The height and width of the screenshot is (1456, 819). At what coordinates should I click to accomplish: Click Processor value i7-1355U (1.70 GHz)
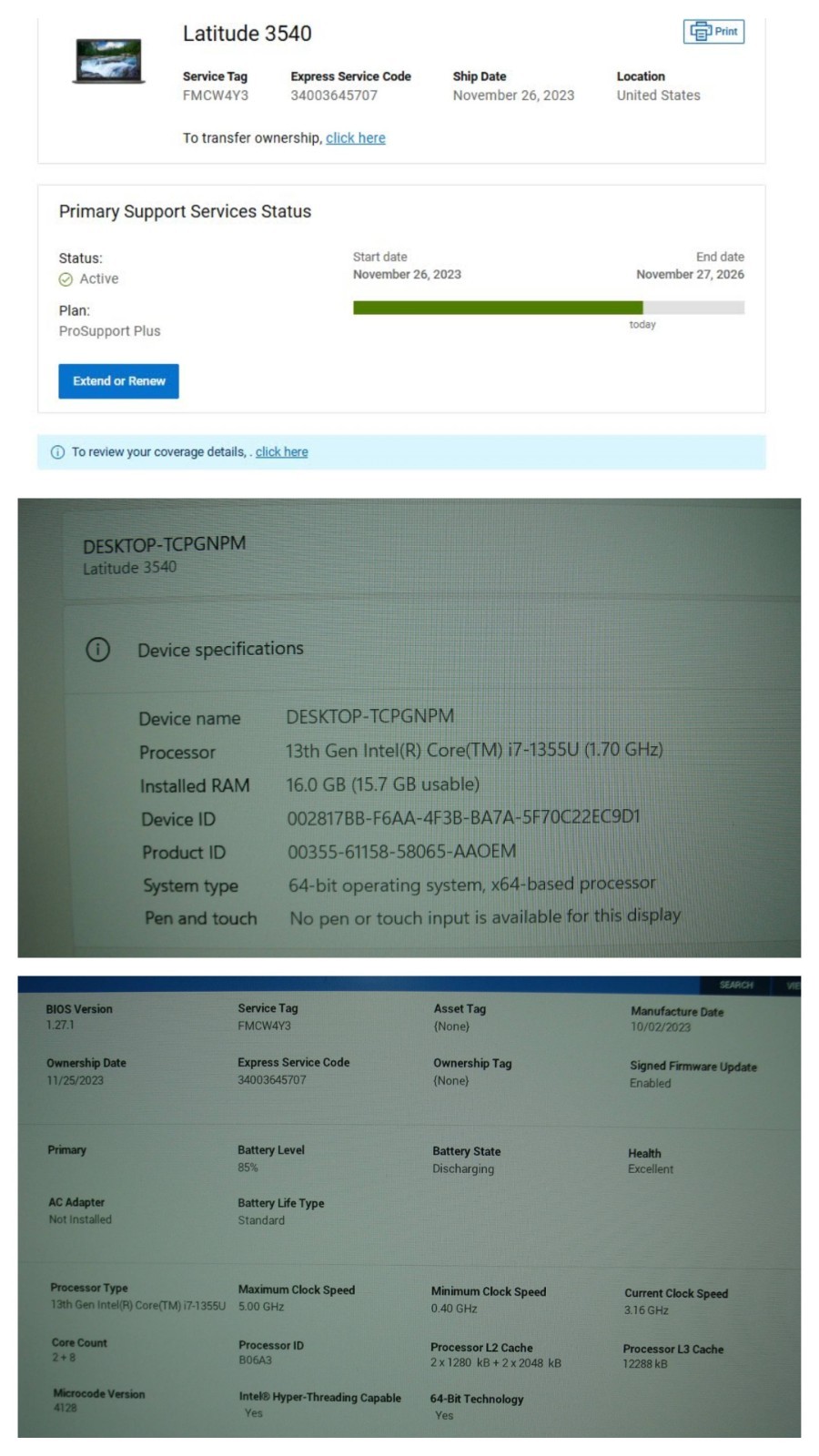(x=474, y=750)
